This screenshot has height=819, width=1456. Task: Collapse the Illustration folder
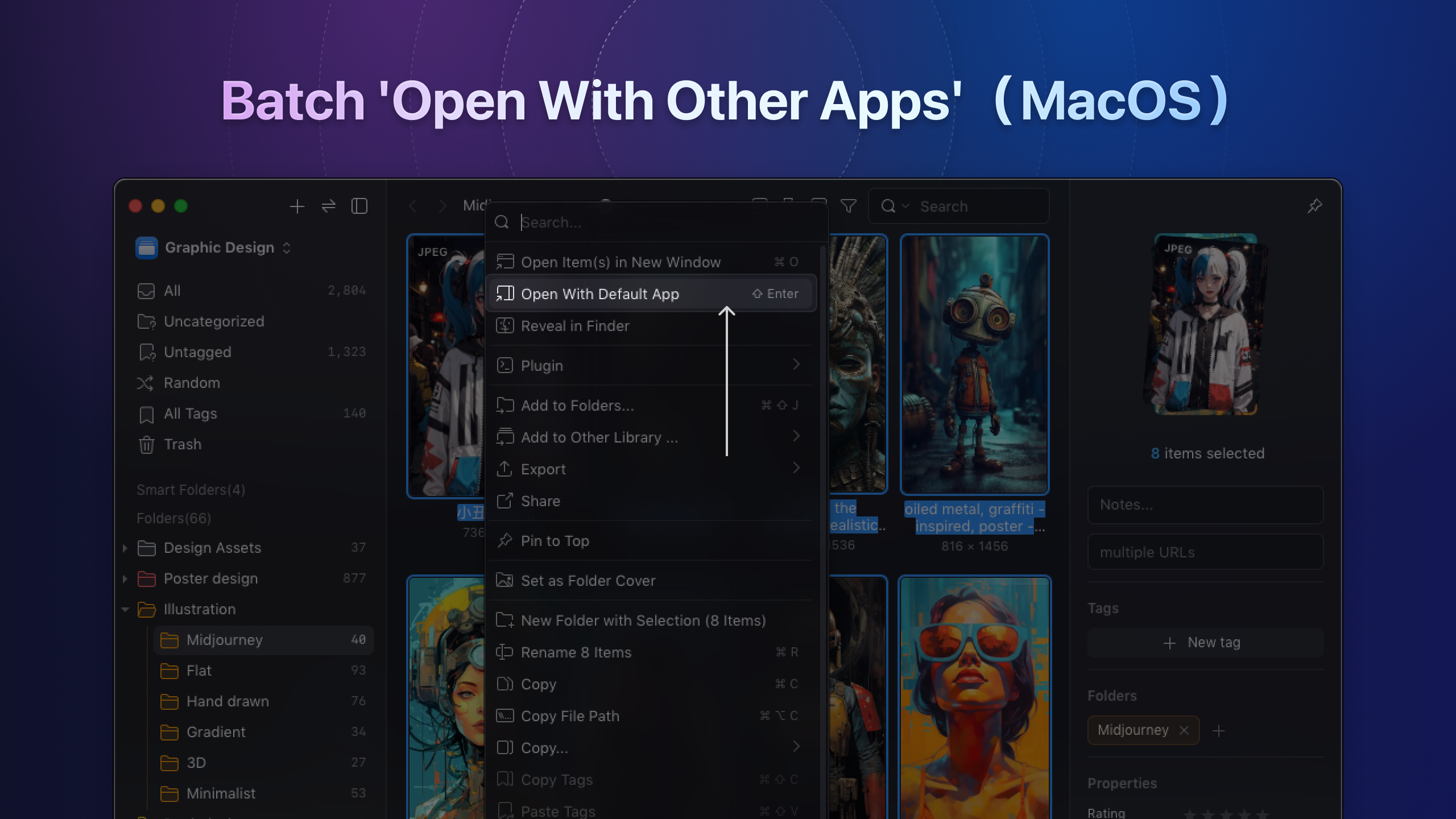click(x=126, y=609)
